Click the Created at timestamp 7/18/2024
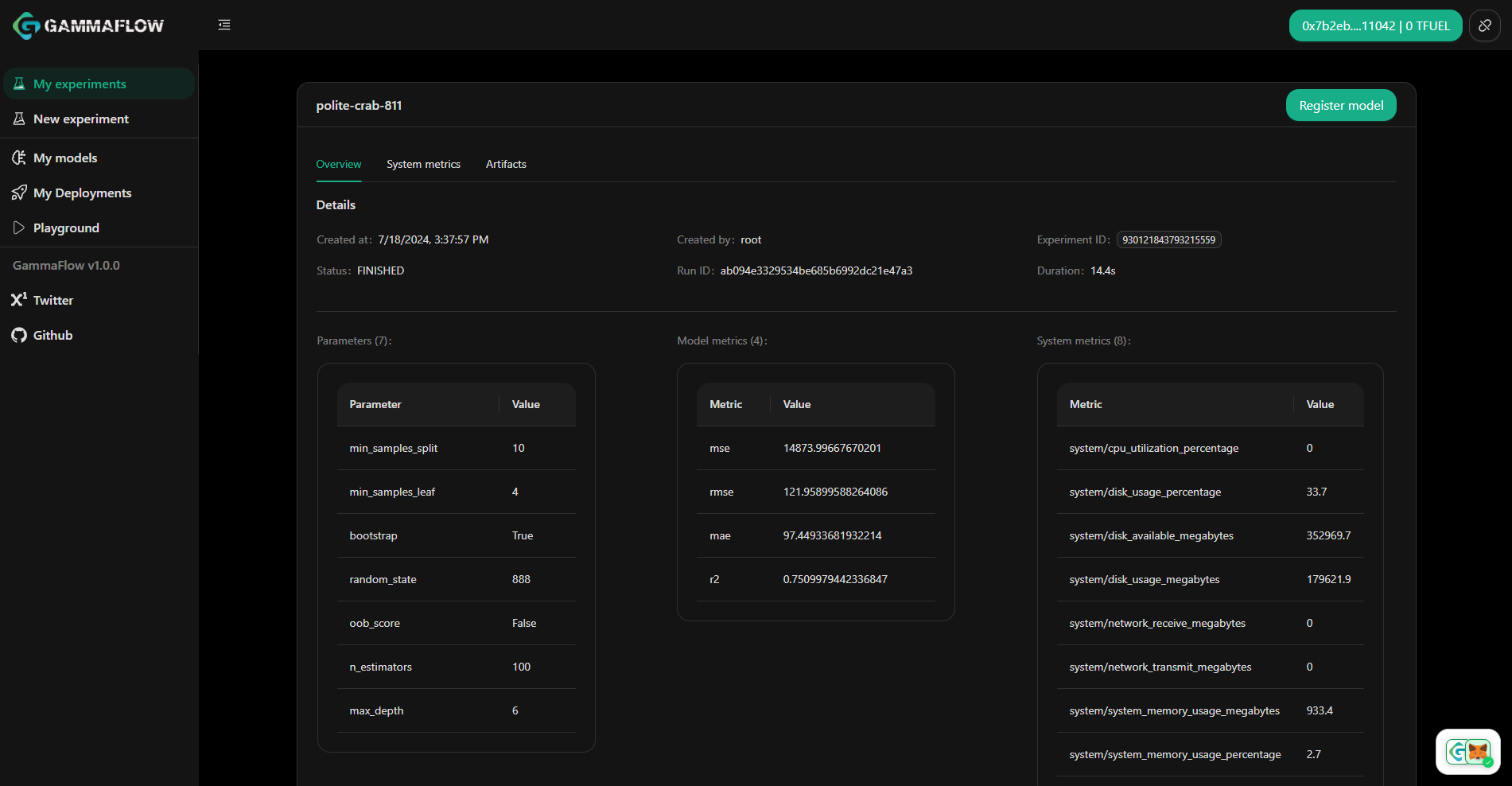This screenshot has height=786, width=1512. [433, 239]
